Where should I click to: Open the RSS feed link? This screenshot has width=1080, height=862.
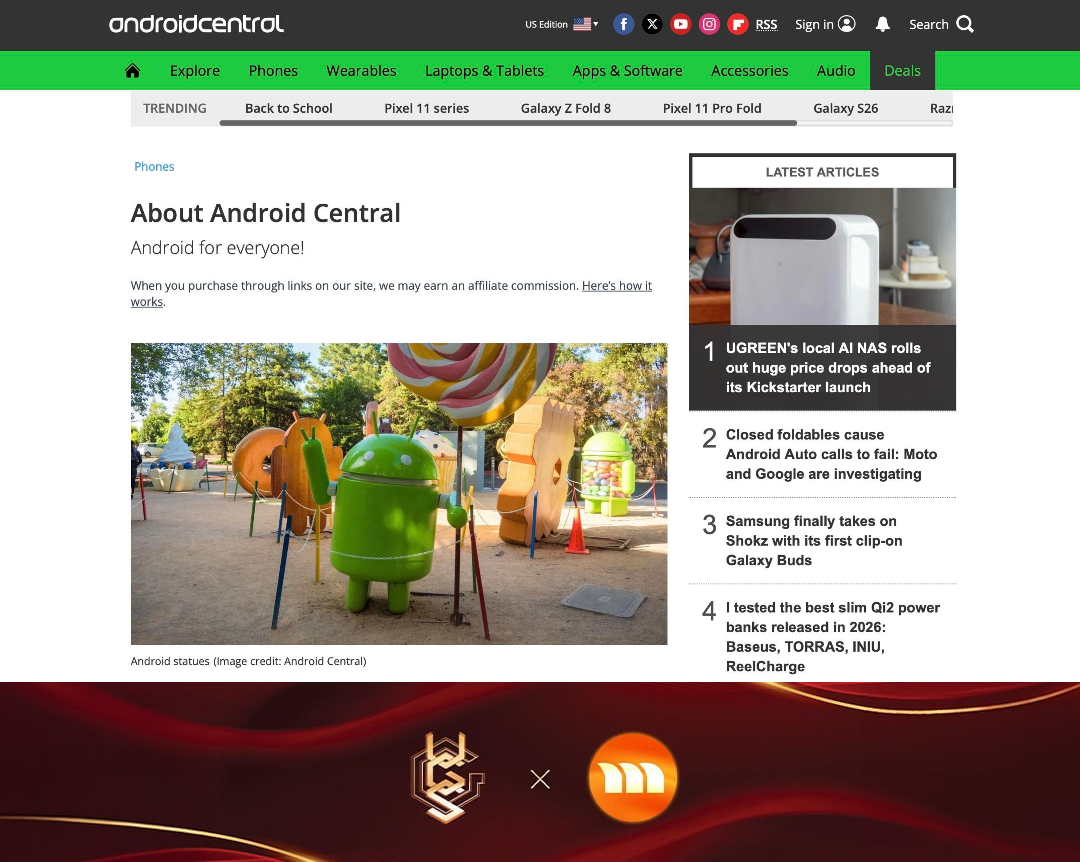pyautogui.click(x=767, y=25)
